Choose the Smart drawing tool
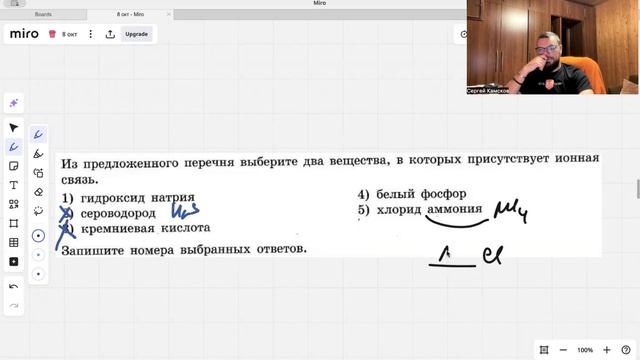This screenshot has height=360, width=640. pyautogui.click(x=38, y=173)
